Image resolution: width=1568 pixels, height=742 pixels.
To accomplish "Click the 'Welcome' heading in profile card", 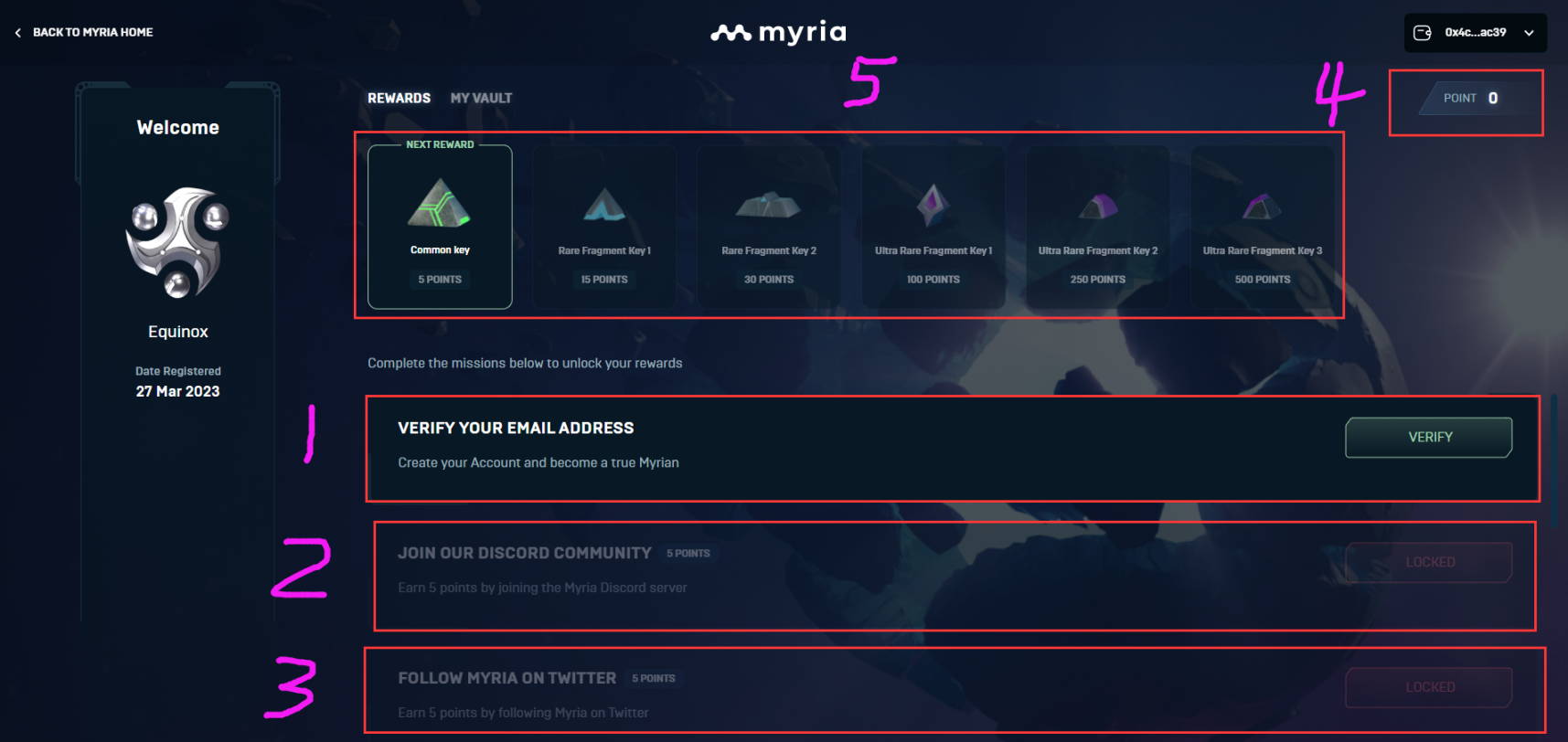I will tap(177, 128).
